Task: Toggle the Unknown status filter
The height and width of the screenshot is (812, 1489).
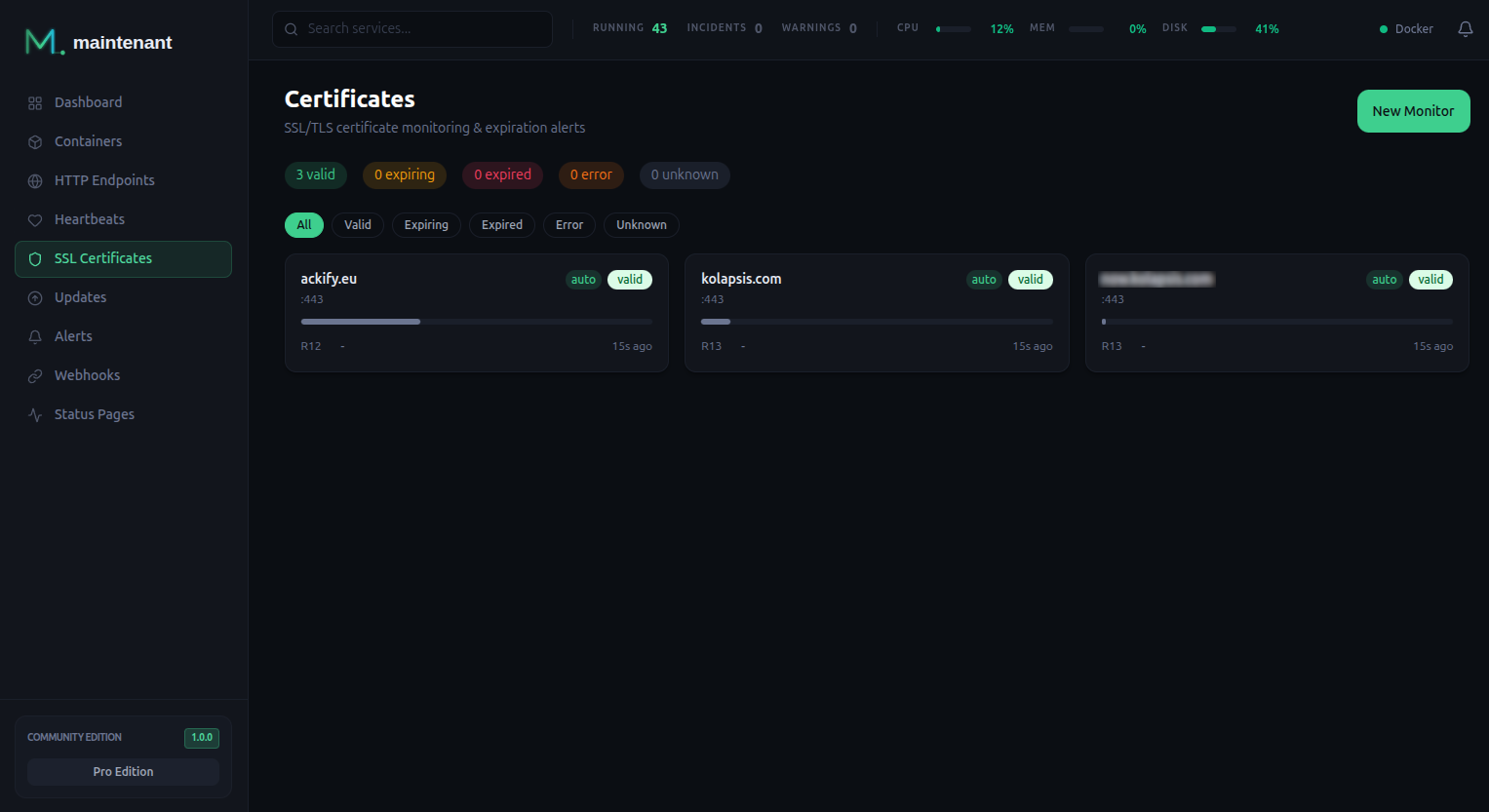Action: (x=641, y=224)
